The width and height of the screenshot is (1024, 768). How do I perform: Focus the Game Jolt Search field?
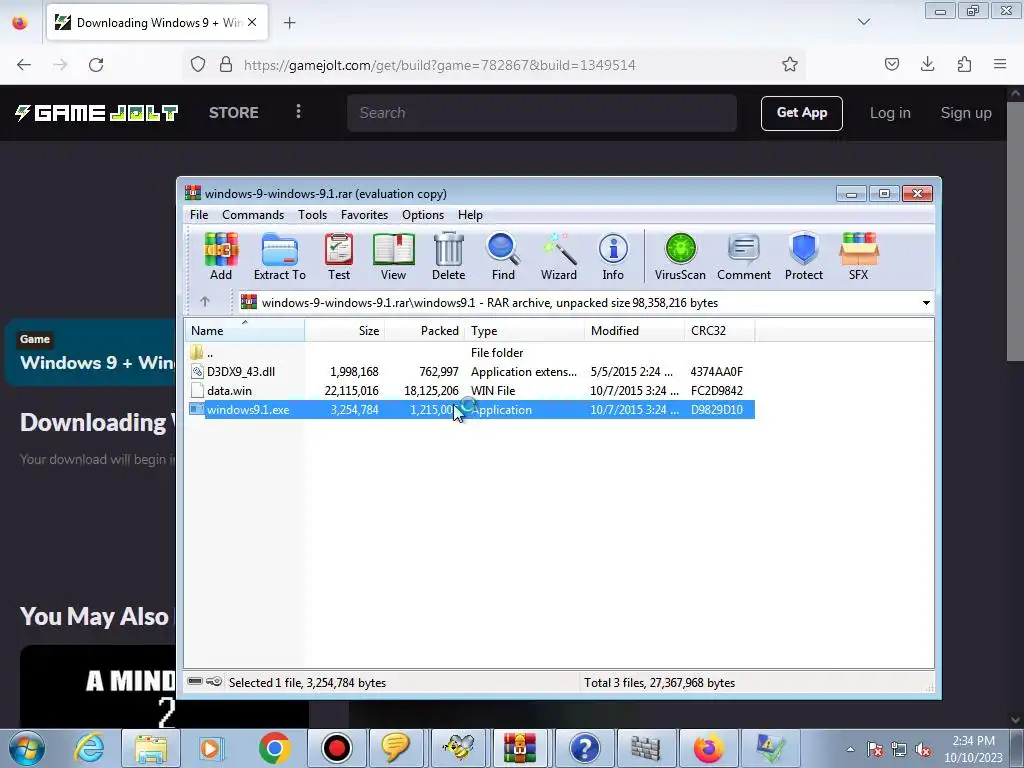pyautogui.click(x=542, y=113)
